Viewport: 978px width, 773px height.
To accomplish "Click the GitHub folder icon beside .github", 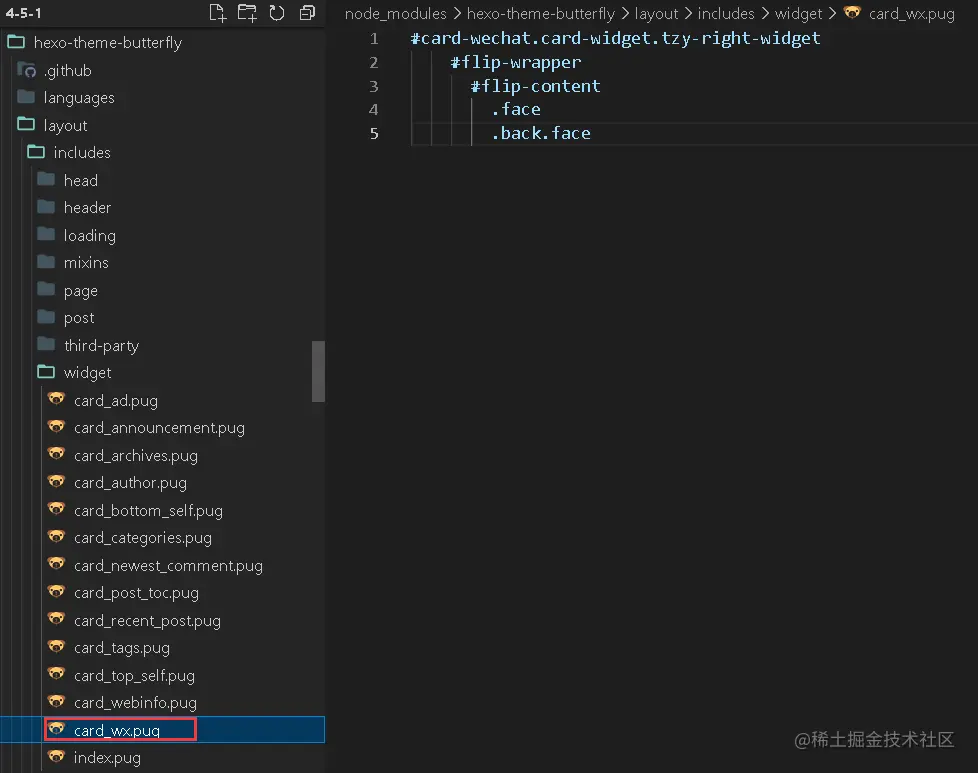I will point(28,70).
